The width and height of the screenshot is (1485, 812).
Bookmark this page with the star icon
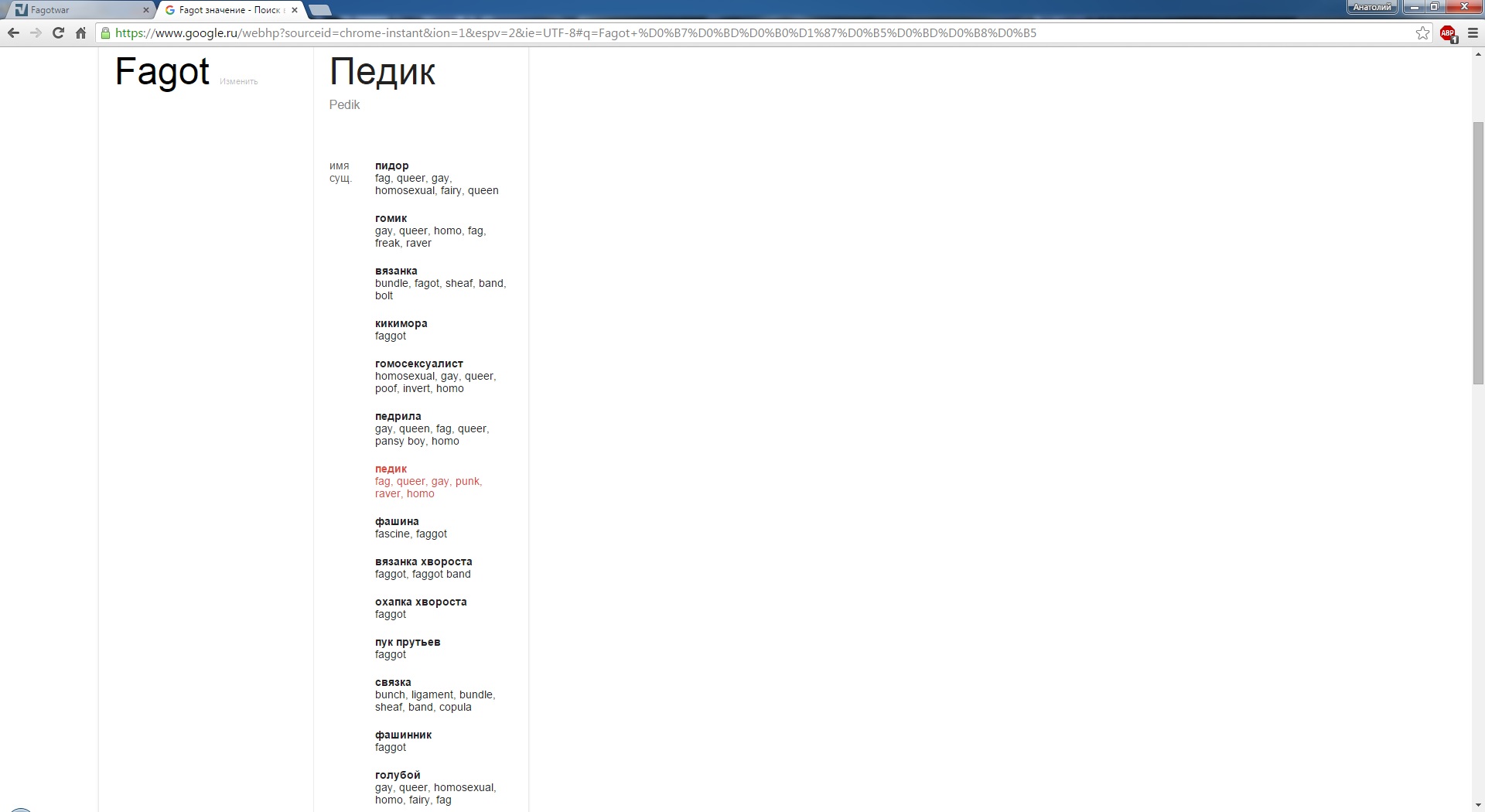pyautogui.click(x=1422, y=32)
